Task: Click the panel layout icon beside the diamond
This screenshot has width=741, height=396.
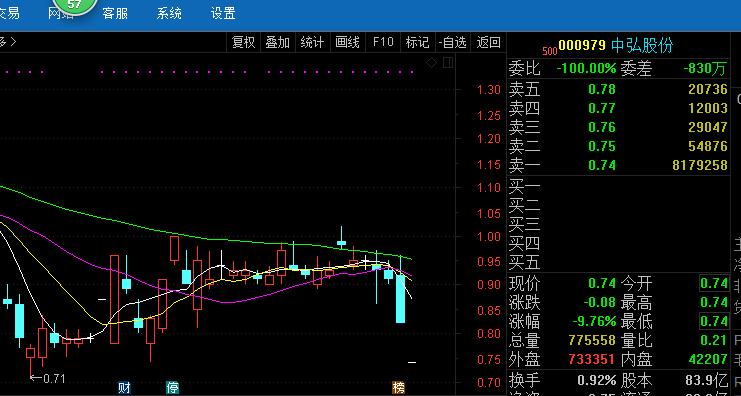Action: [x=448, y=62]
